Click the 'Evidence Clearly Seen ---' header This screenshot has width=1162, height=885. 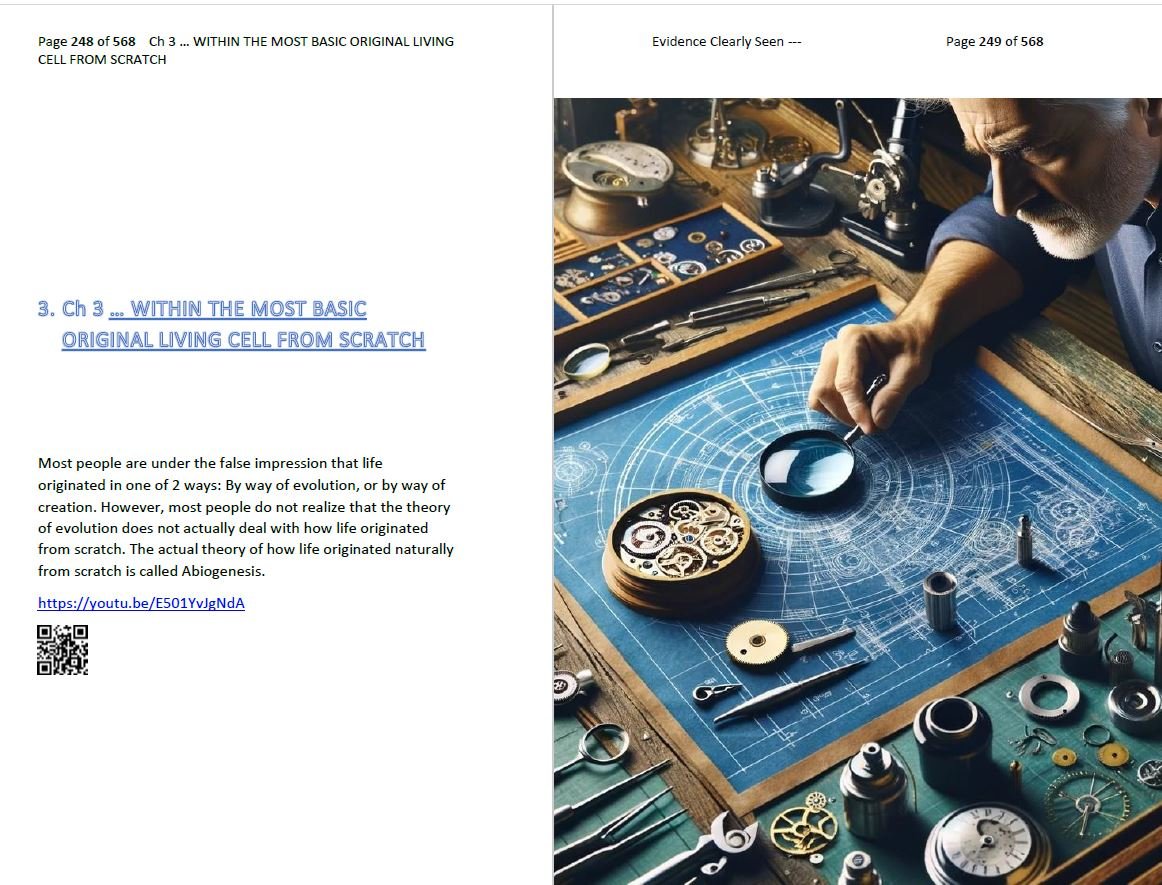click(726, 42)
